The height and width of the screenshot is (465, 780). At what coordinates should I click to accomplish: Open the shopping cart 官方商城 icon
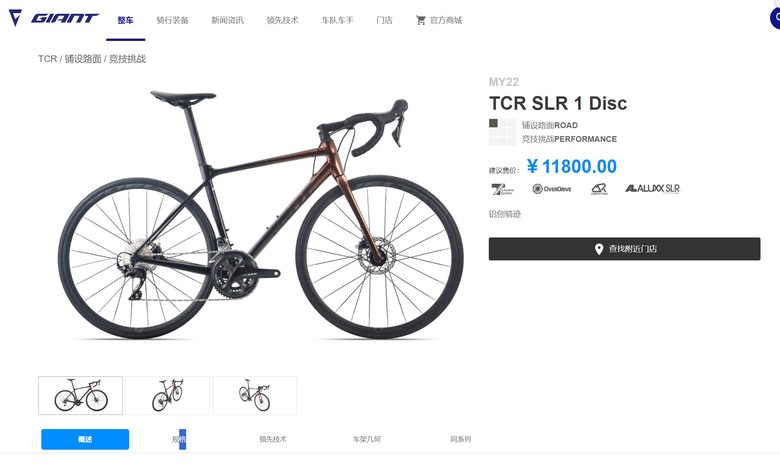pyautogui.click(x=421, y=20)
